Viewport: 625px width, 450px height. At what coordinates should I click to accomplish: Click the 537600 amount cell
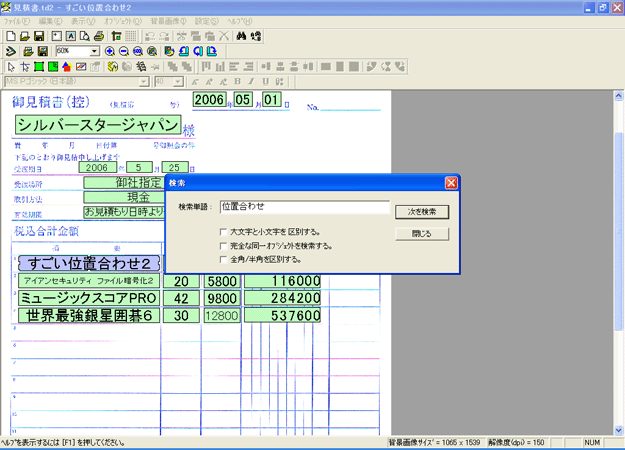(x=283, y=315)
